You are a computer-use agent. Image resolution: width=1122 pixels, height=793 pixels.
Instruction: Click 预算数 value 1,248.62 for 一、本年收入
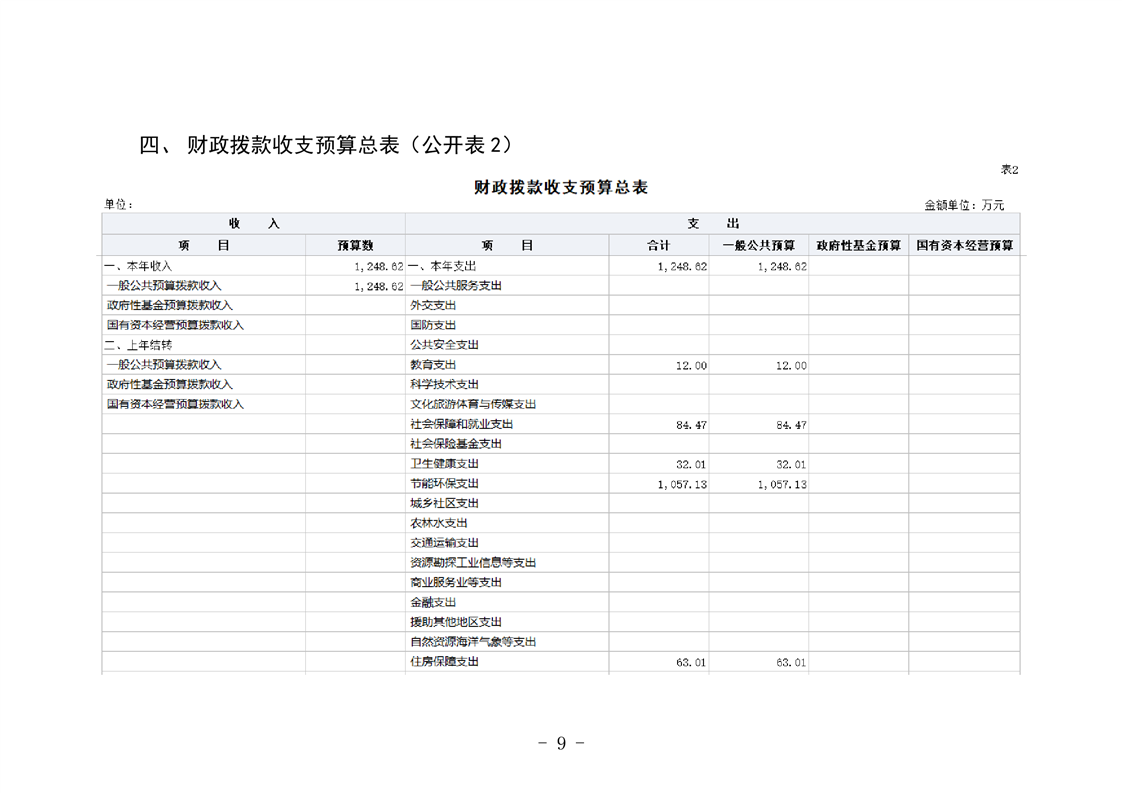point(379,266)
